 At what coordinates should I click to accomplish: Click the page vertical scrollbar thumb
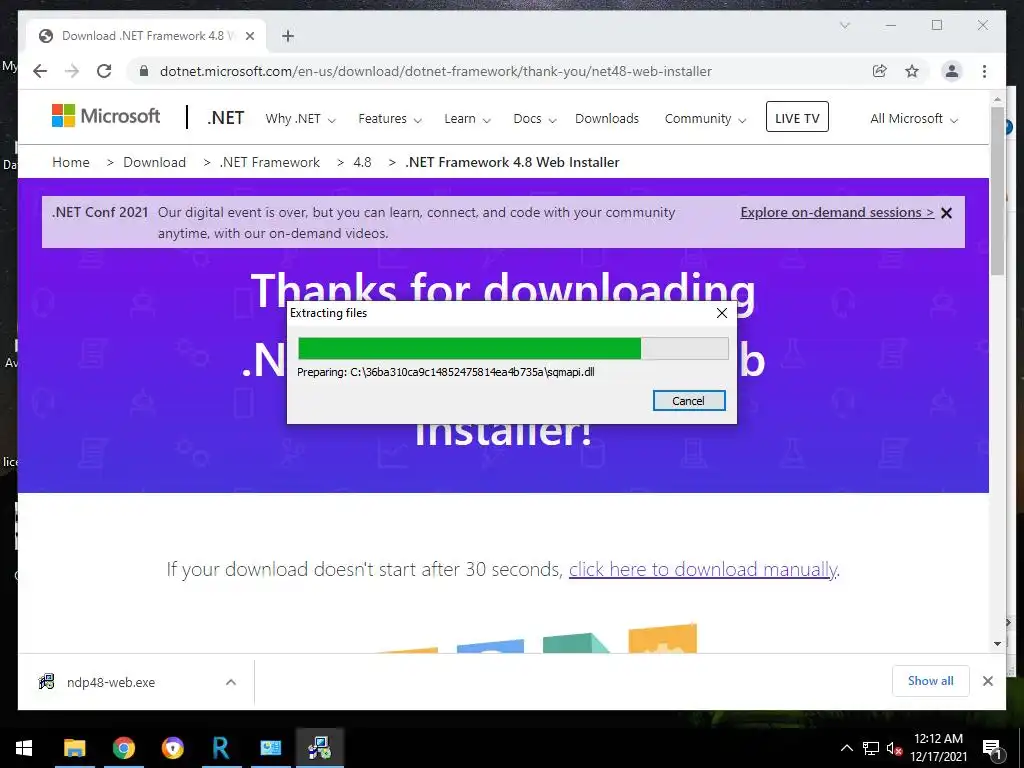(997, 191)
